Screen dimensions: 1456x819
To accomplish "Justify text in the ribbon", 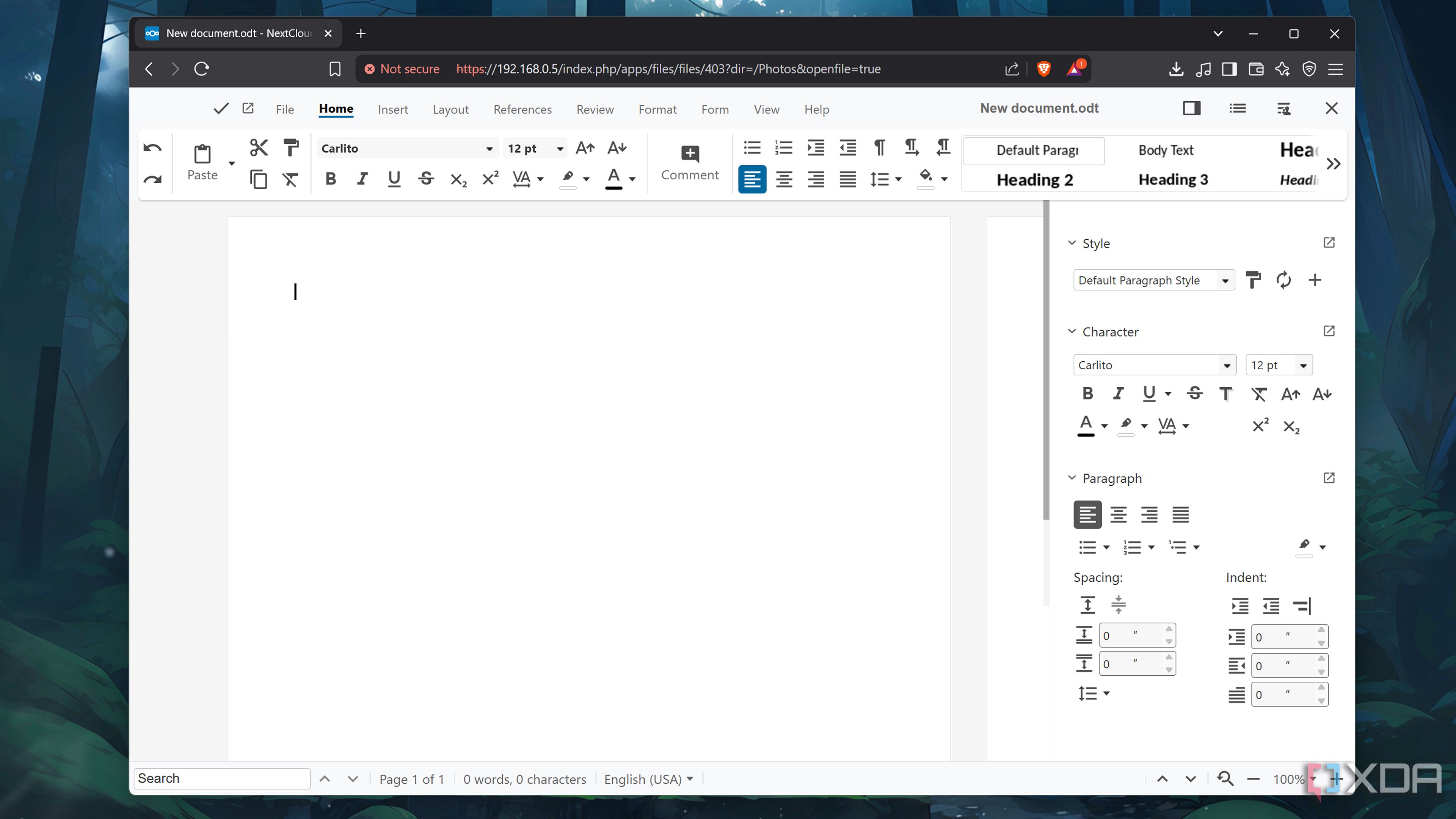I will click(x=847, y=180).
